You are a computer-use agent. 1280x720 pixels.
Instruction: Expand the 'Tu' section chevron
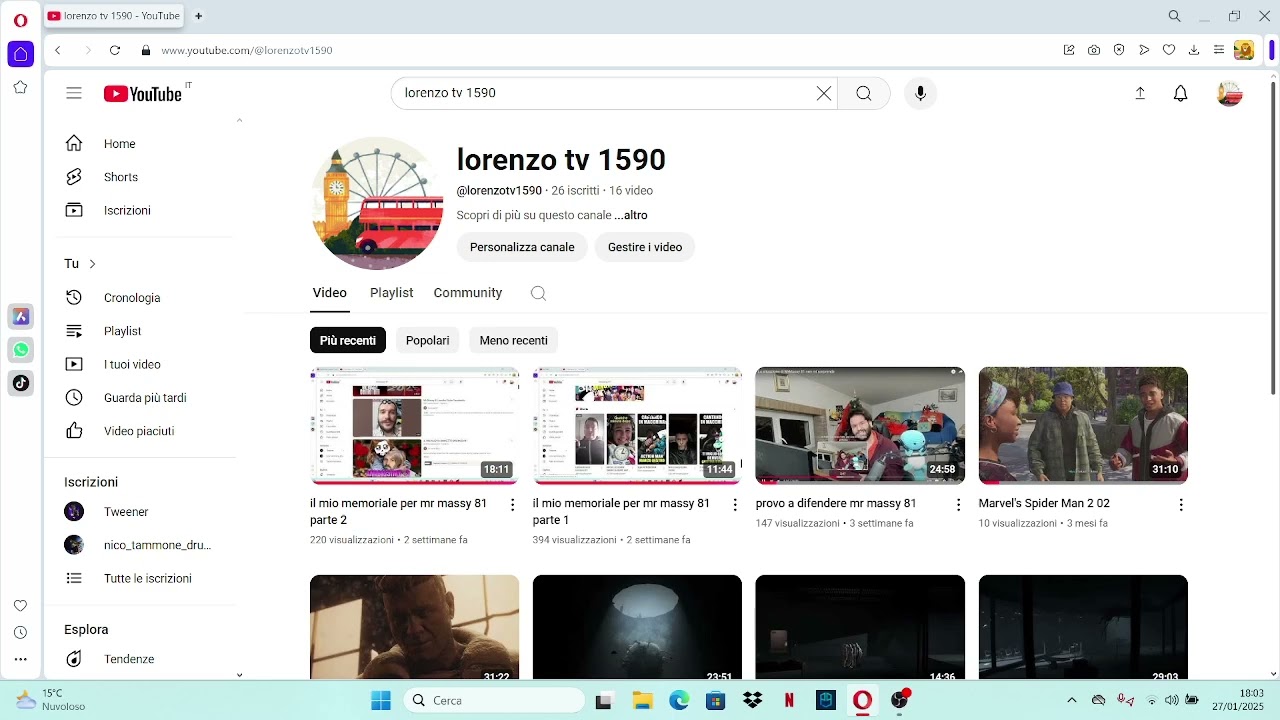point(92,264)
